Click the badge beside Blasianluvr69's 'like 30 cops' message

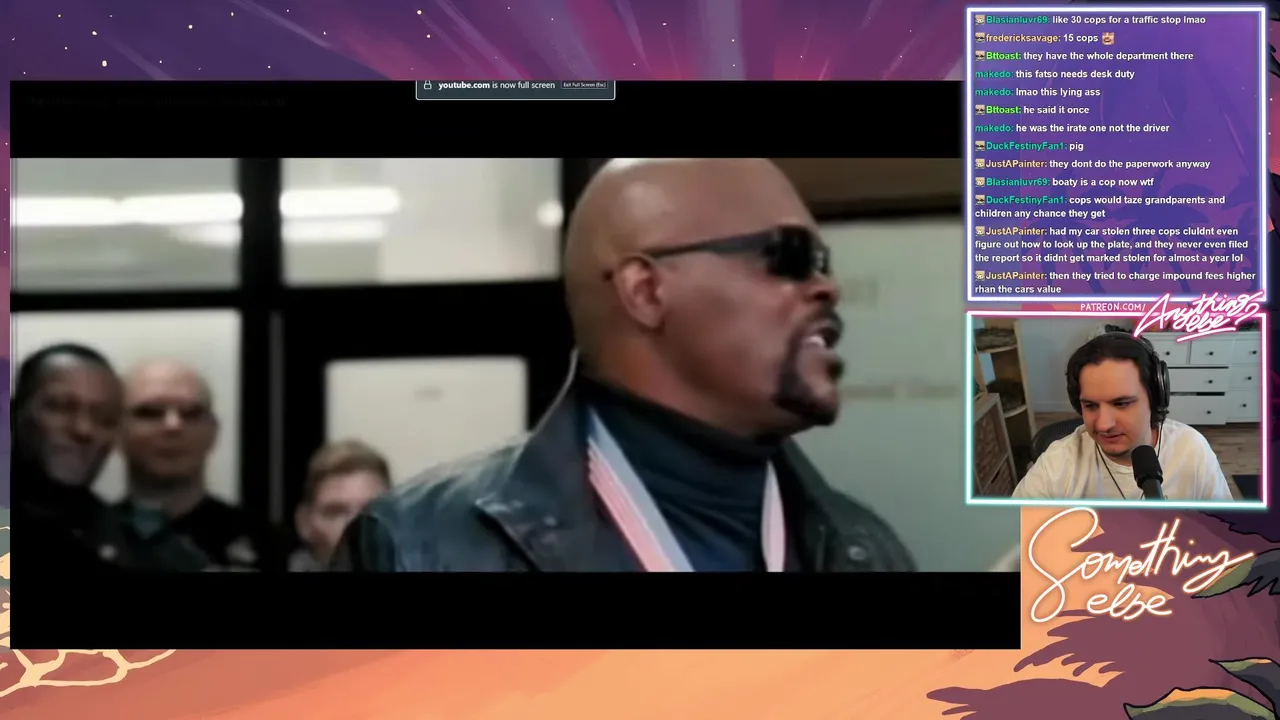click(980, 20)
